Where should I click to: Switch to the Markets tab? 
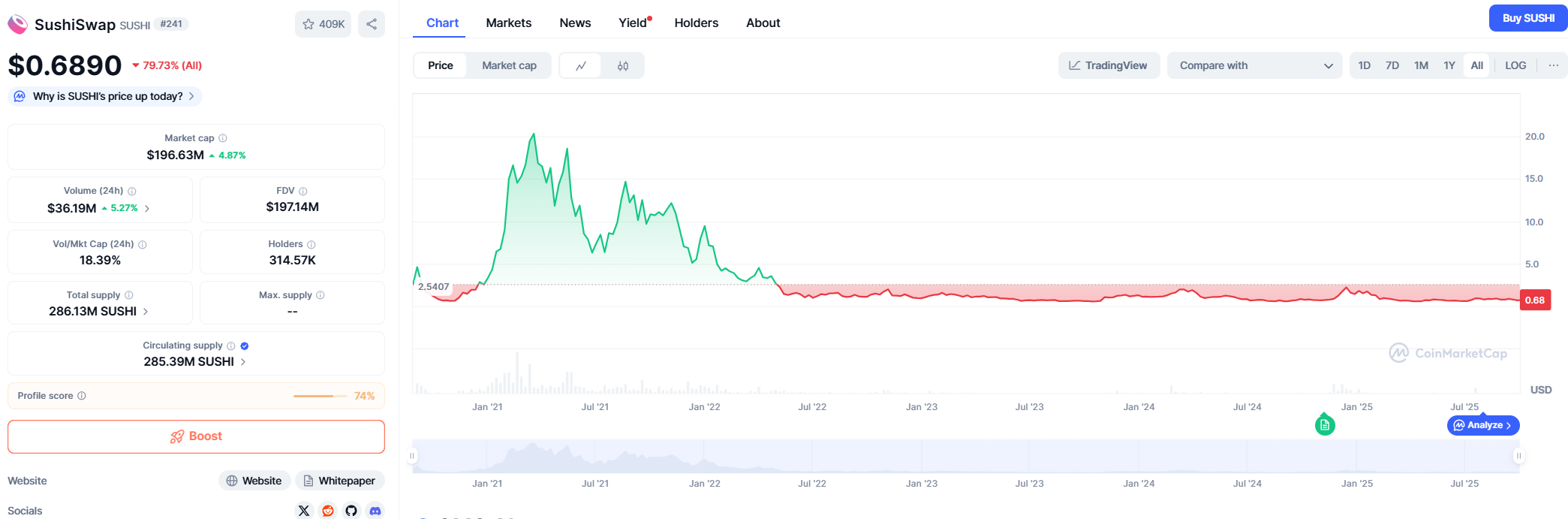pos(508,23)
